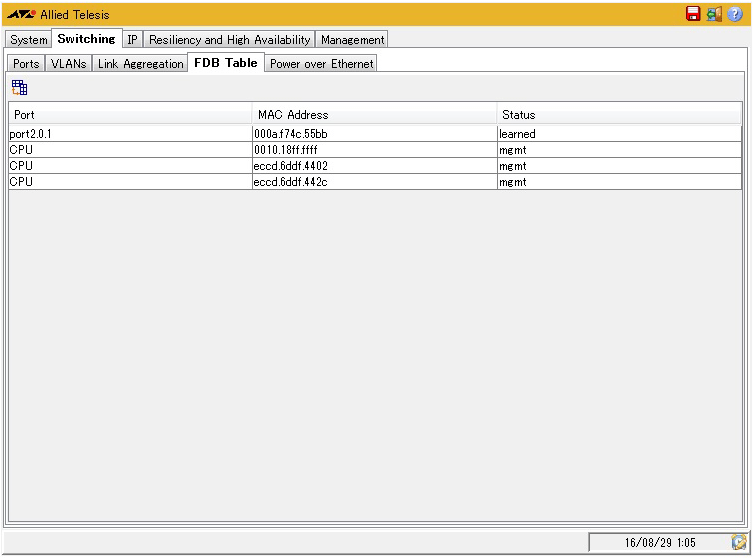Screen dimensions: 753x558
Task: Click the MAC Address column header
Action: click(374, 115)
